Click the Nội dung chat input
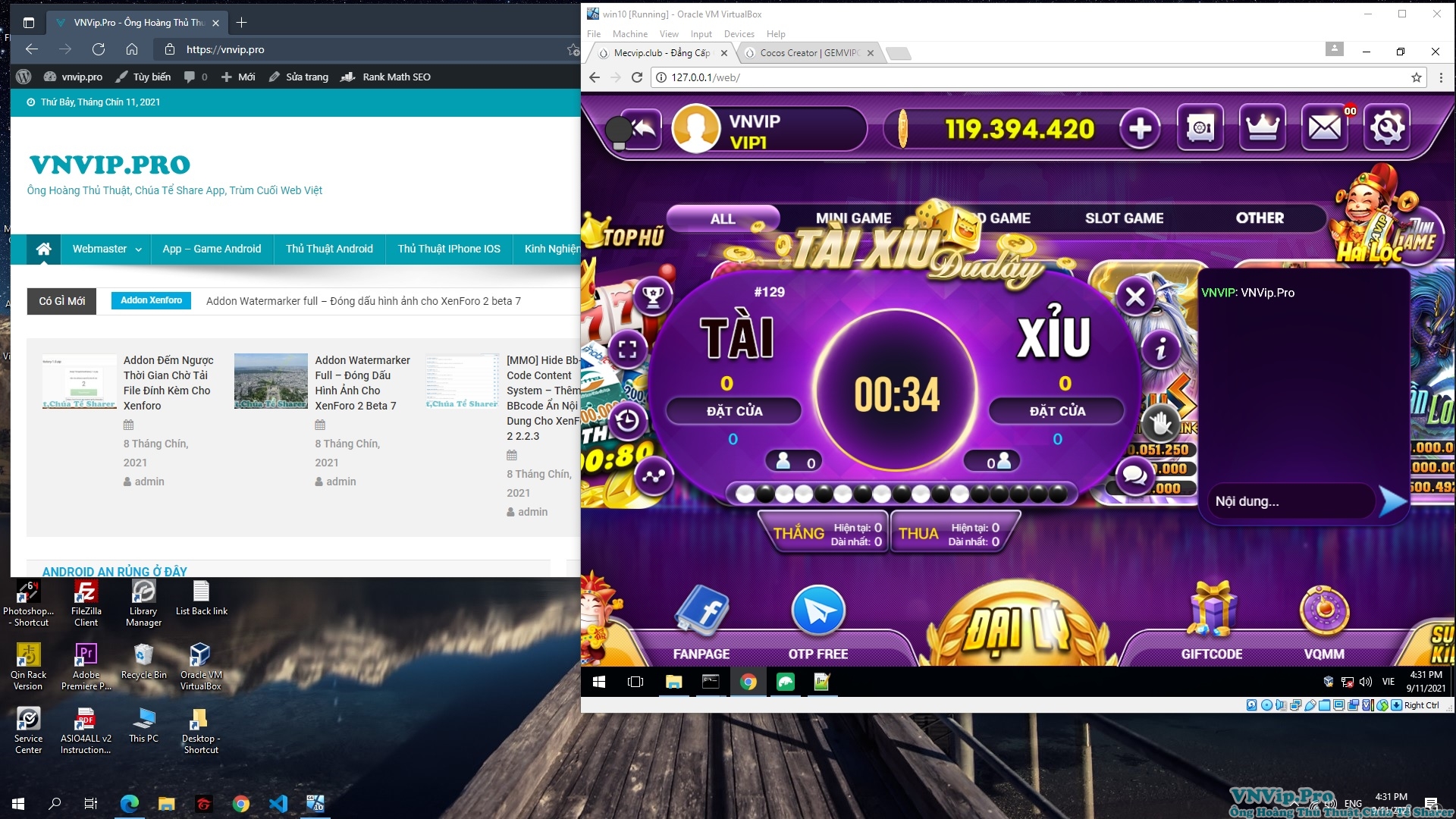The image size is (1456, 819). point(1289,501)
